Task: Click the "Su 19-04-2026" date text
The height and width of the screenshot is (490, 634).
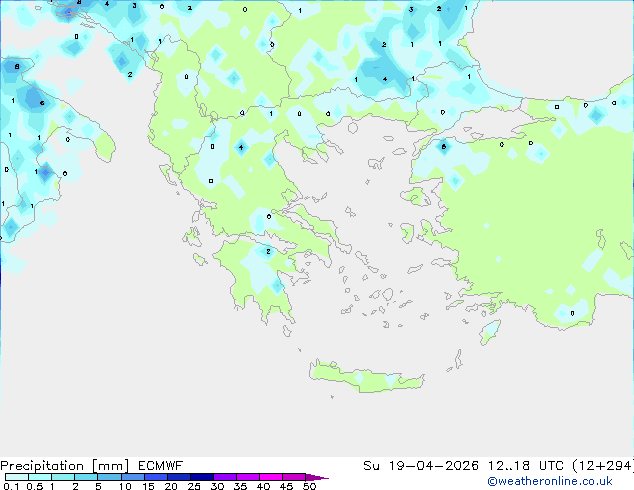Action: click(421, 466)
